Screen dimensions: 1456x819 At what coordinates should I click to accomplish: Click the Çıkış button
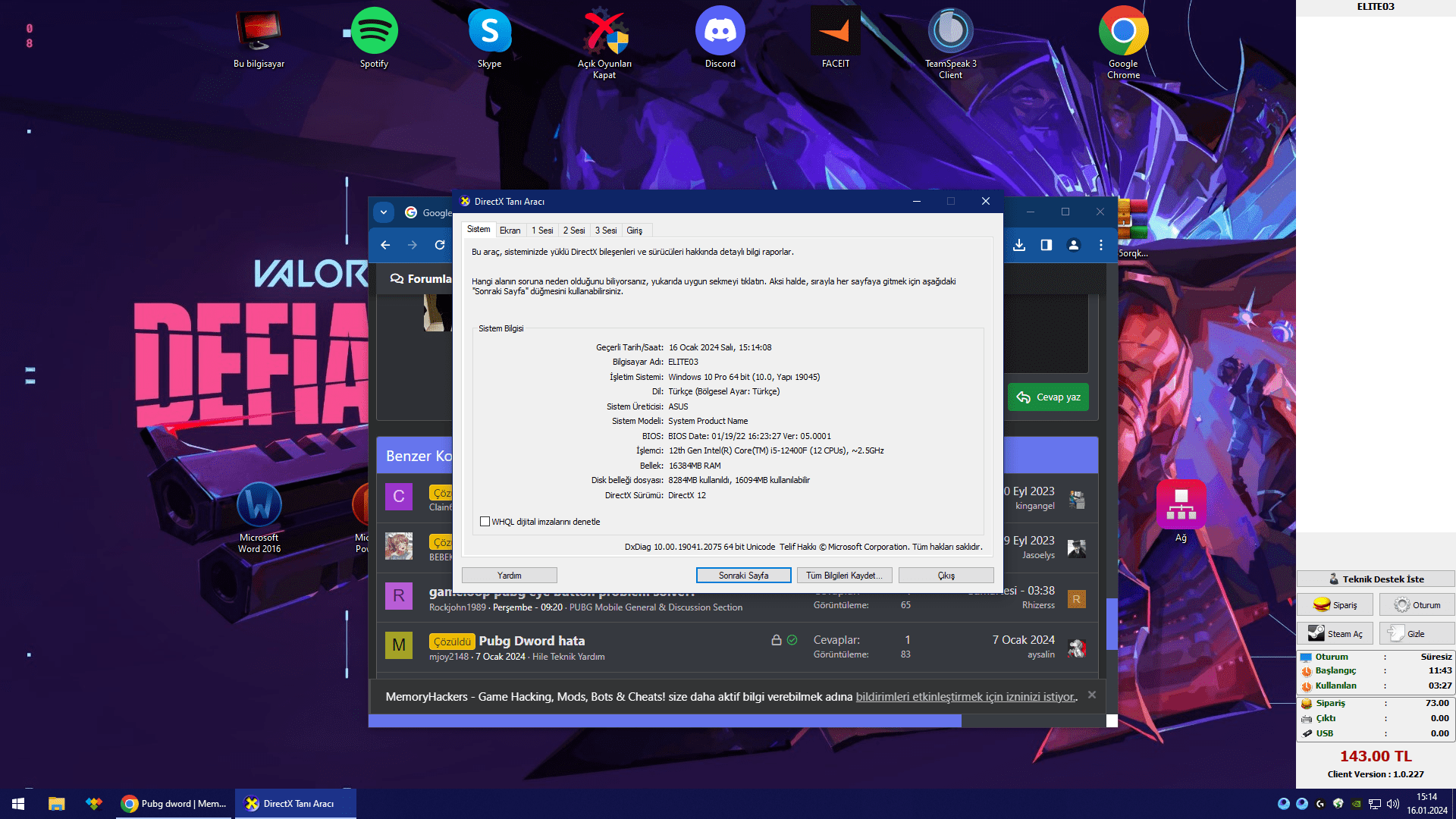pos(946,576)
